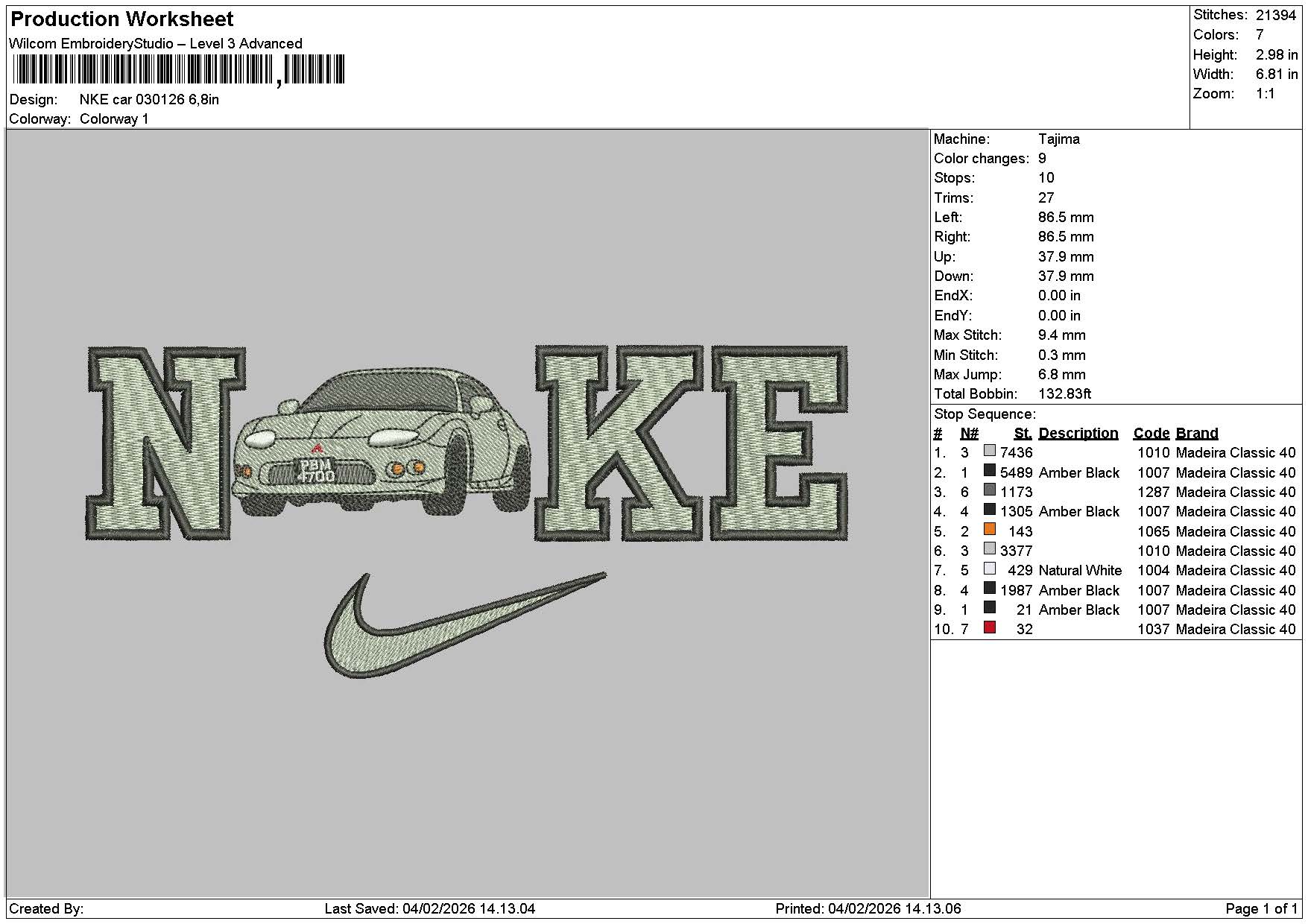The width and height of the screenshot is (1308, 924).
Task: Click the "Left:" label
Action: pyautogui.click(x=948, y=218)
